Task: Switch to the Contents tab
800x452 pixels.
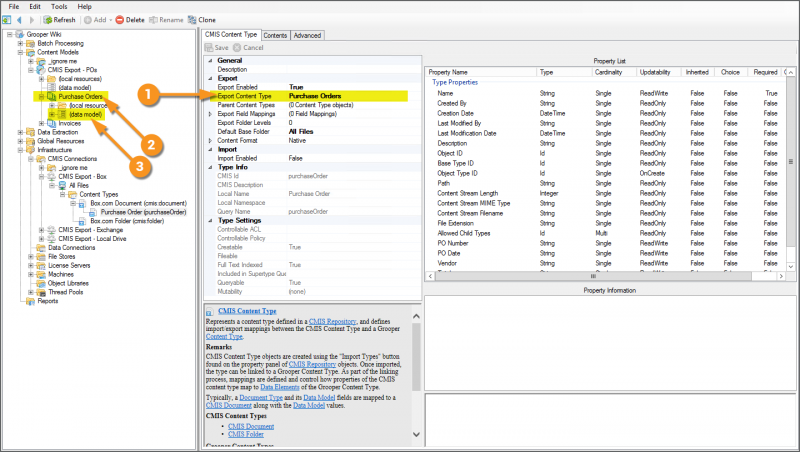Action: coord(275,35)
